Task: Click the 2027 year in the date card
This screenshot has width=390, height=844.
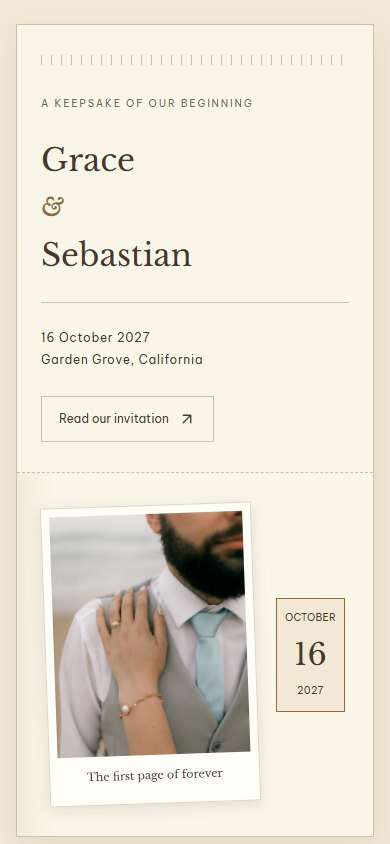Action: click(310, 691)
